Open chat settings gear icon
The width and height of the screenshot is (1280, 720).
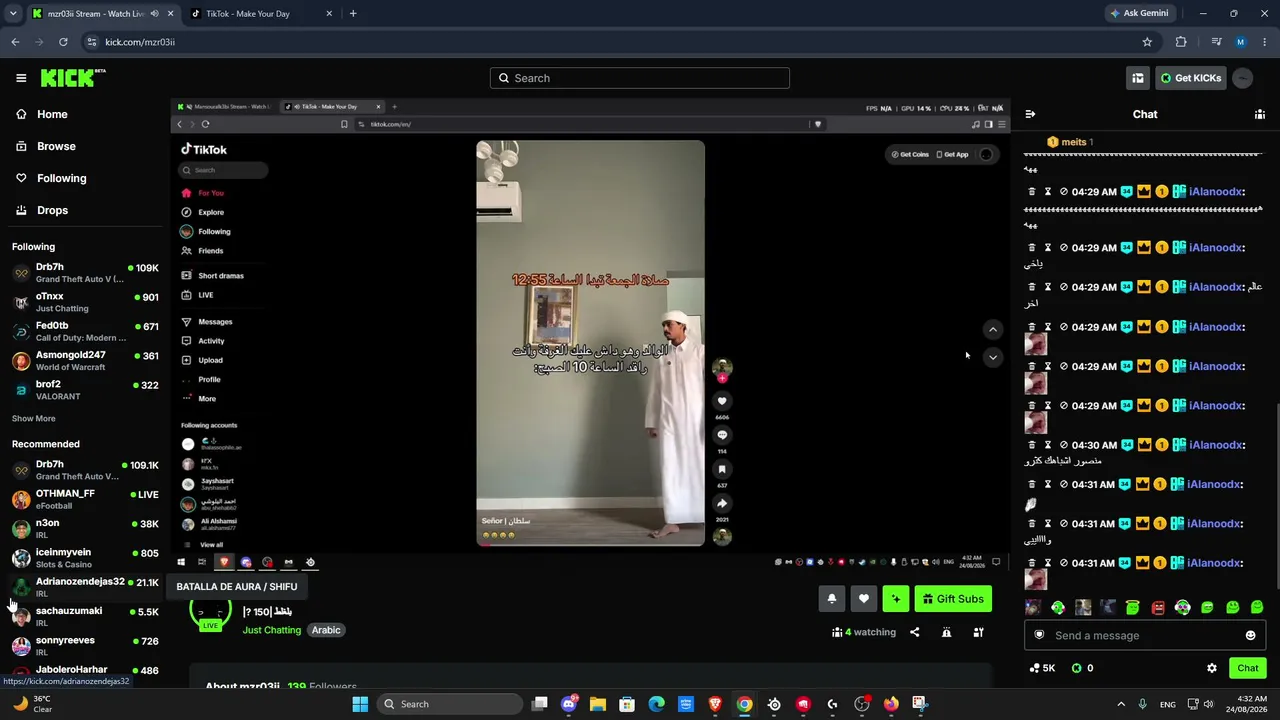point(1212,668)
